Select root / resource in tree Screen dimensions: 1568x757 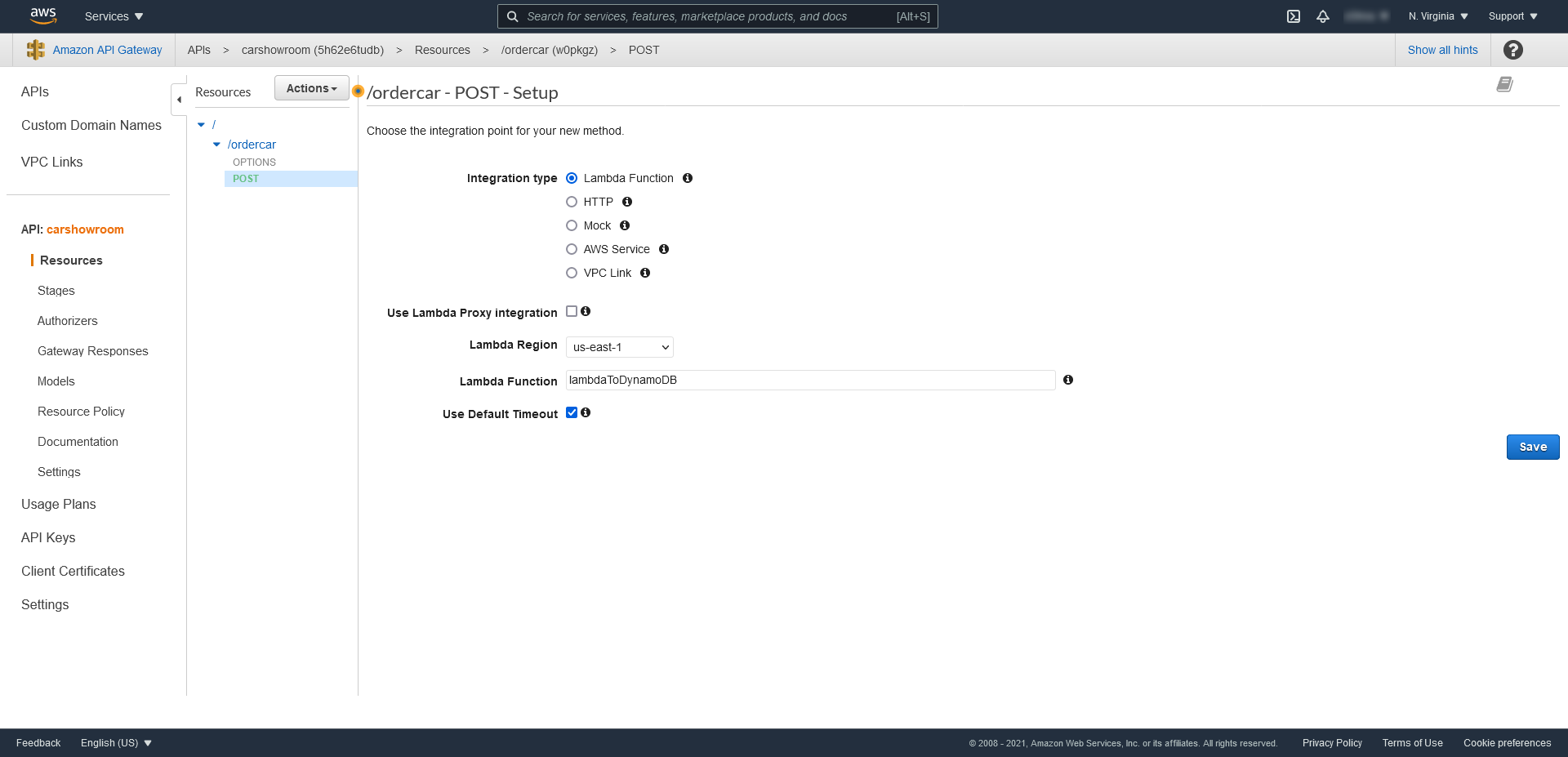coord(214,125)
